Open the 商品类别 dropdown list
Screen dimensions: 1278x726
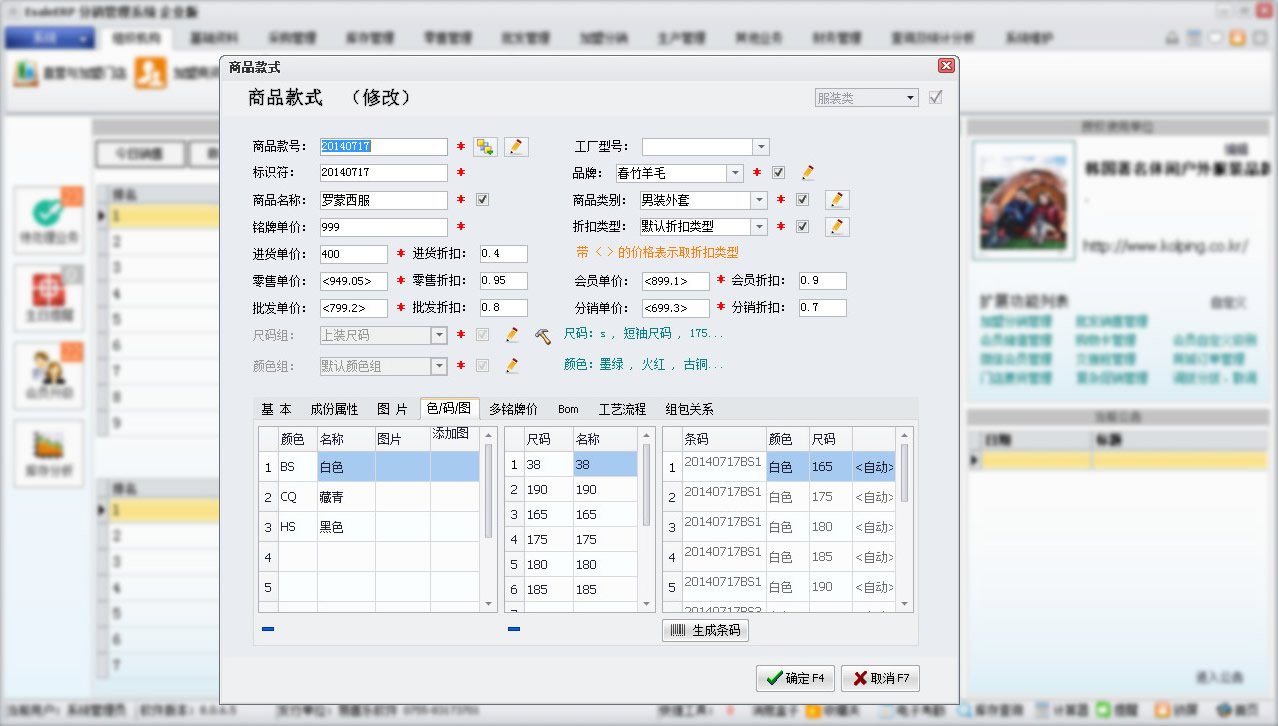point(759,200)
